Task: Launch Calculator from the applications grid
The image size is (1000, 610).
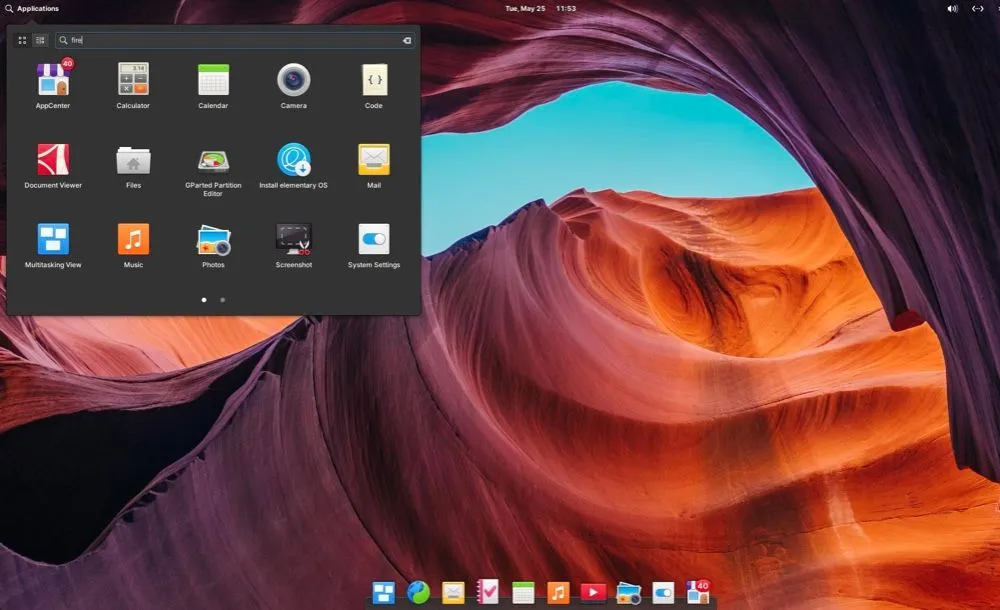Action: coord(133,84)
